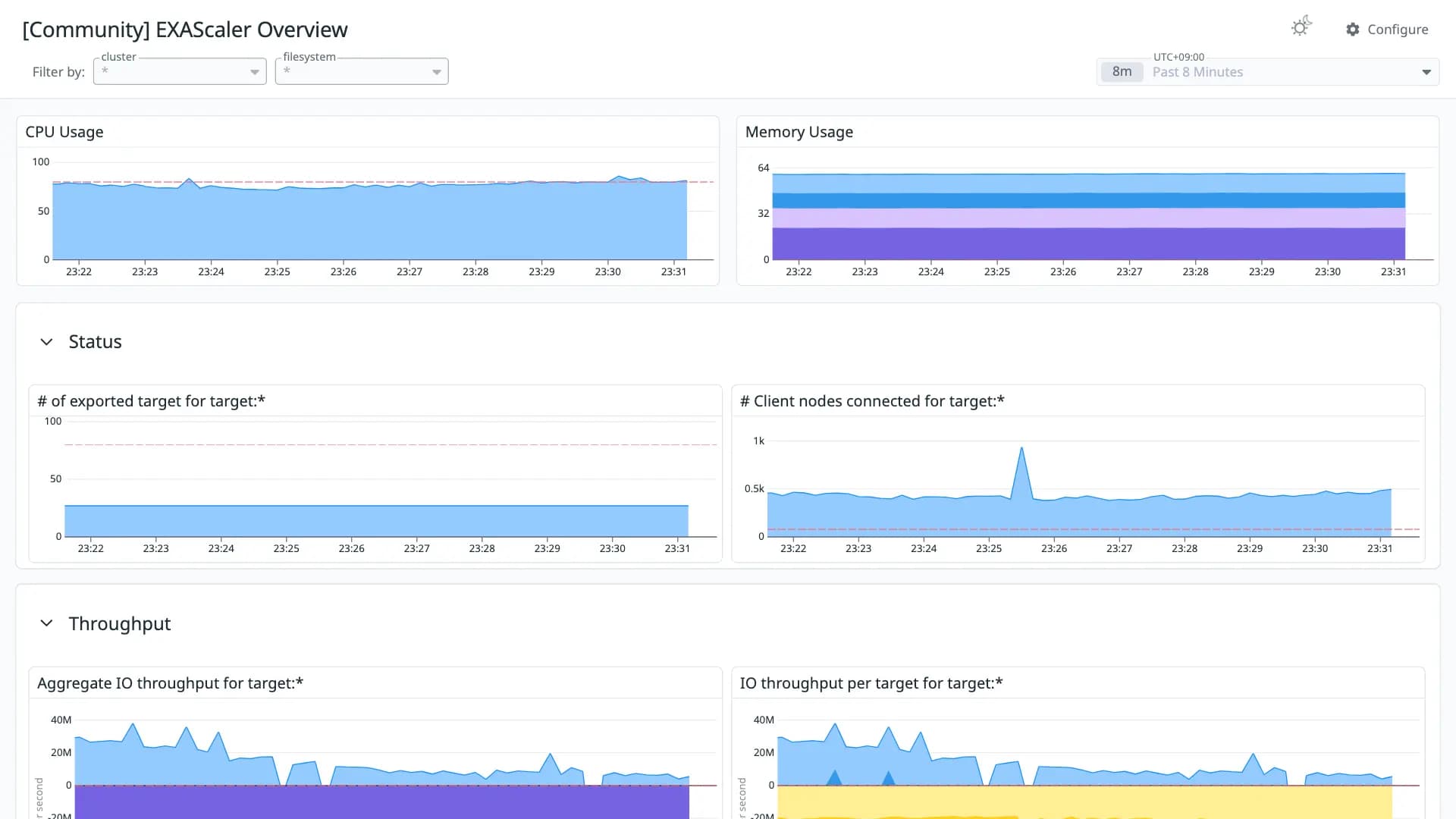Viewport: 1456px width, 819px height.
Task: Click the '# of exported target for target:*' title
Action: 152,401
